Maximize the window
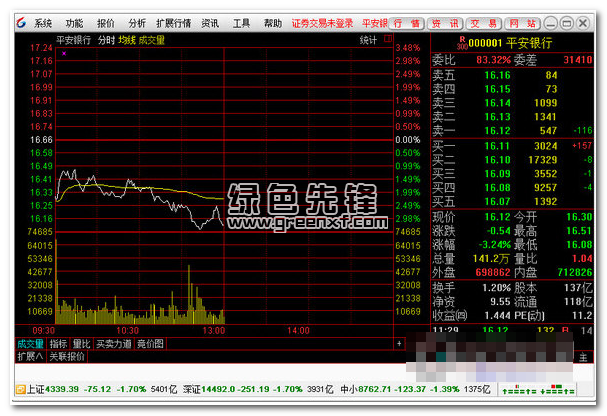Screen dimensions: 607x416 point(567,24)
